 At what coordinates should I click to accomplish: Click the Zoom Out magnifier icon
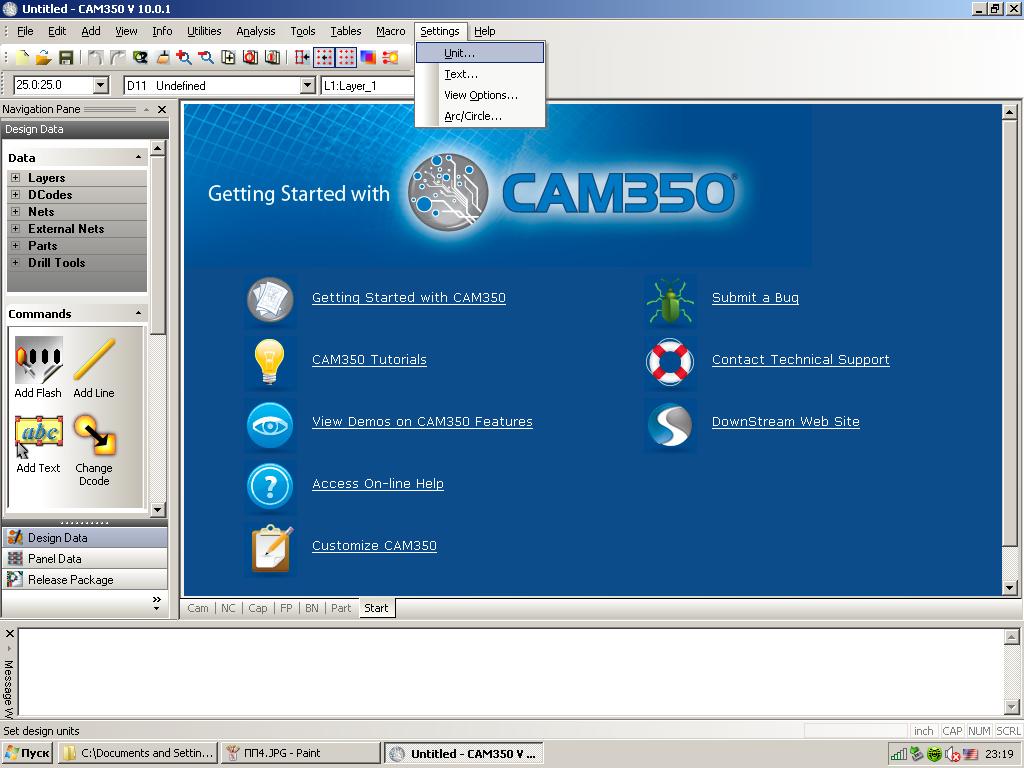(x=206, y=57)
